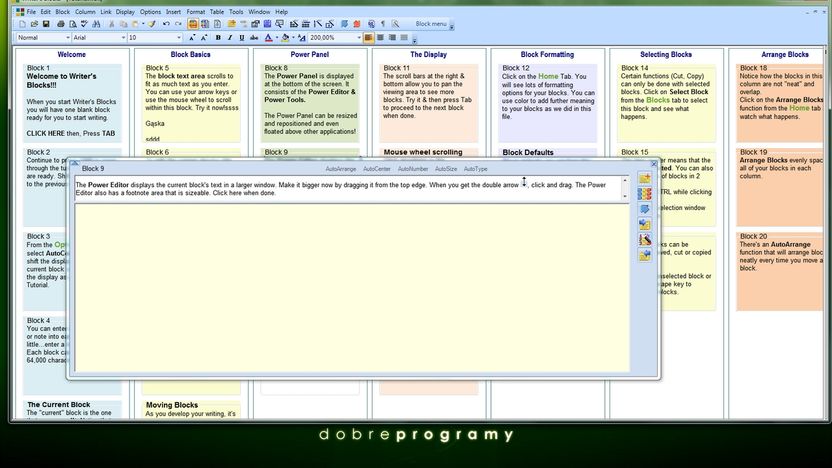Viewport: 832px width, 468px height.
Task: Click inside the yellow footnote area
Action: pyautogui.click(x=352, y=287)
